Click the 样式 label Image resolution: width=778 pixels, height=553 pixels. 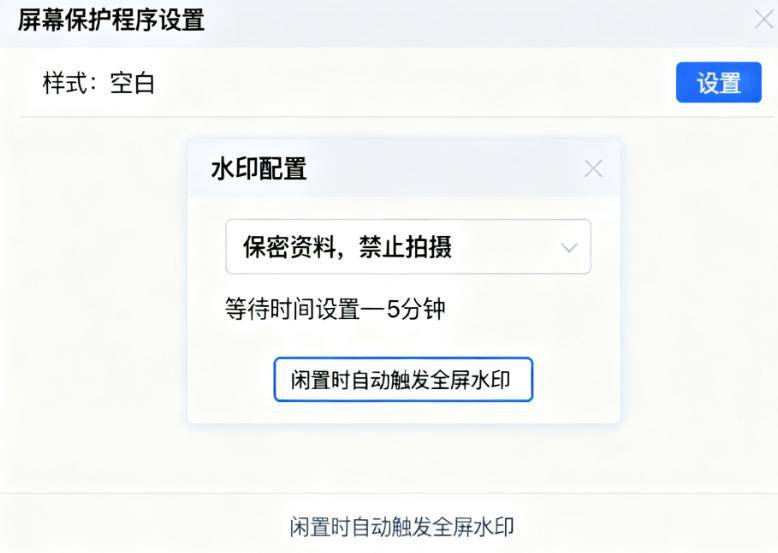[x=65, y=83]
